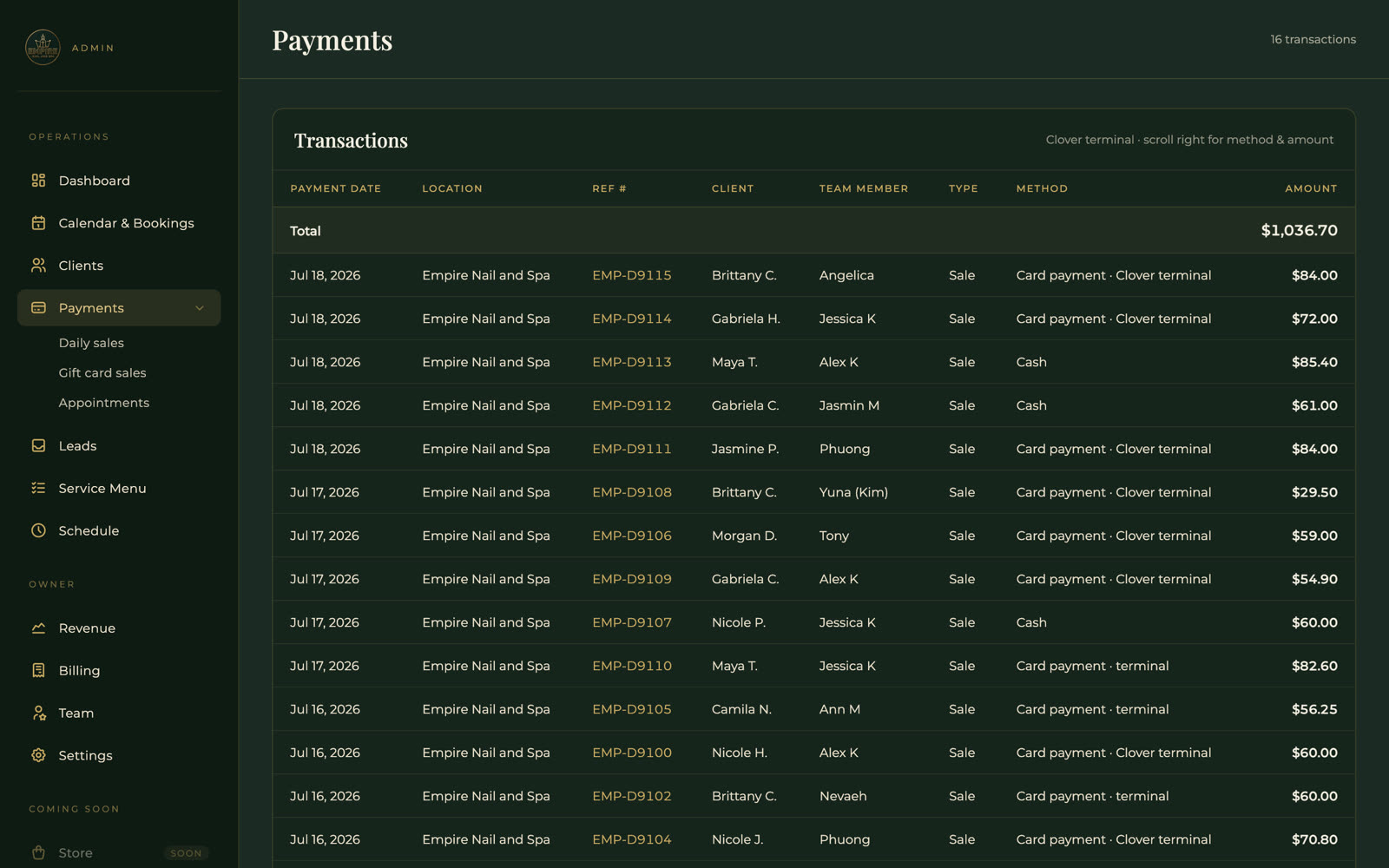Click the Method column header

(x=1042, y=188)
